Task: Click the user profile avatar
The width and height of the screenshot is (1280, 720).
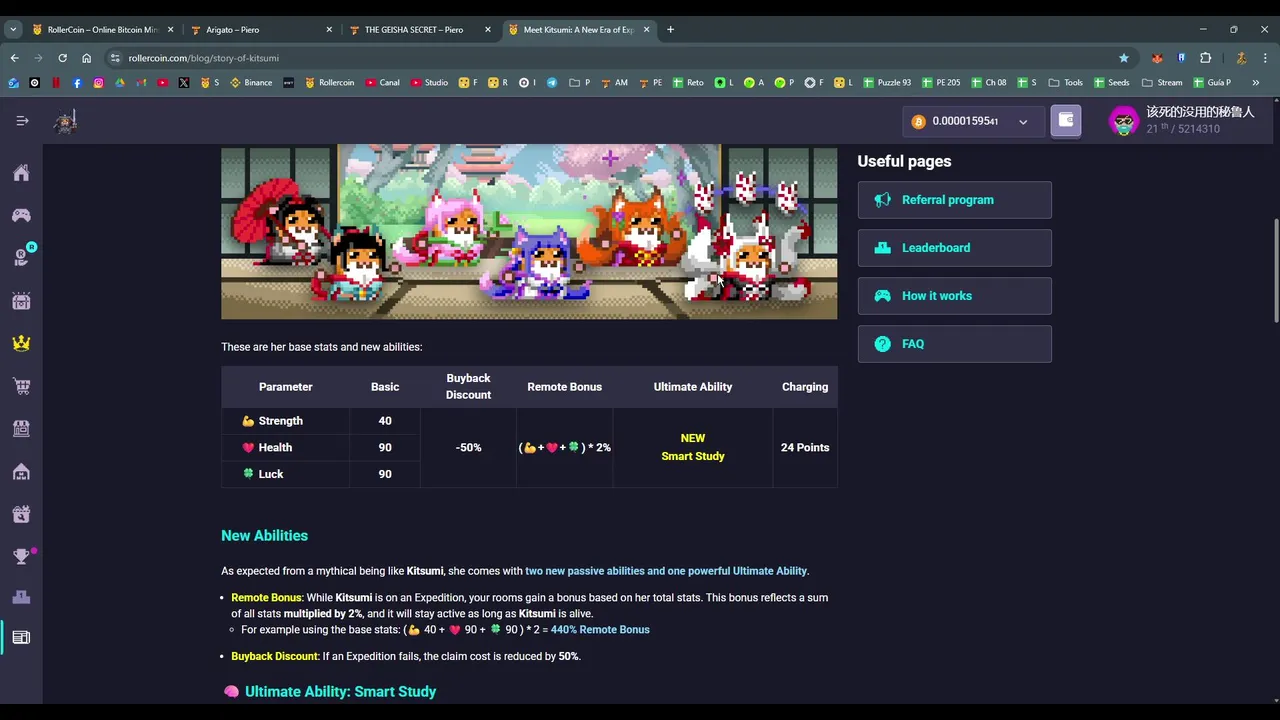Action: click(x=1124, y=121)
